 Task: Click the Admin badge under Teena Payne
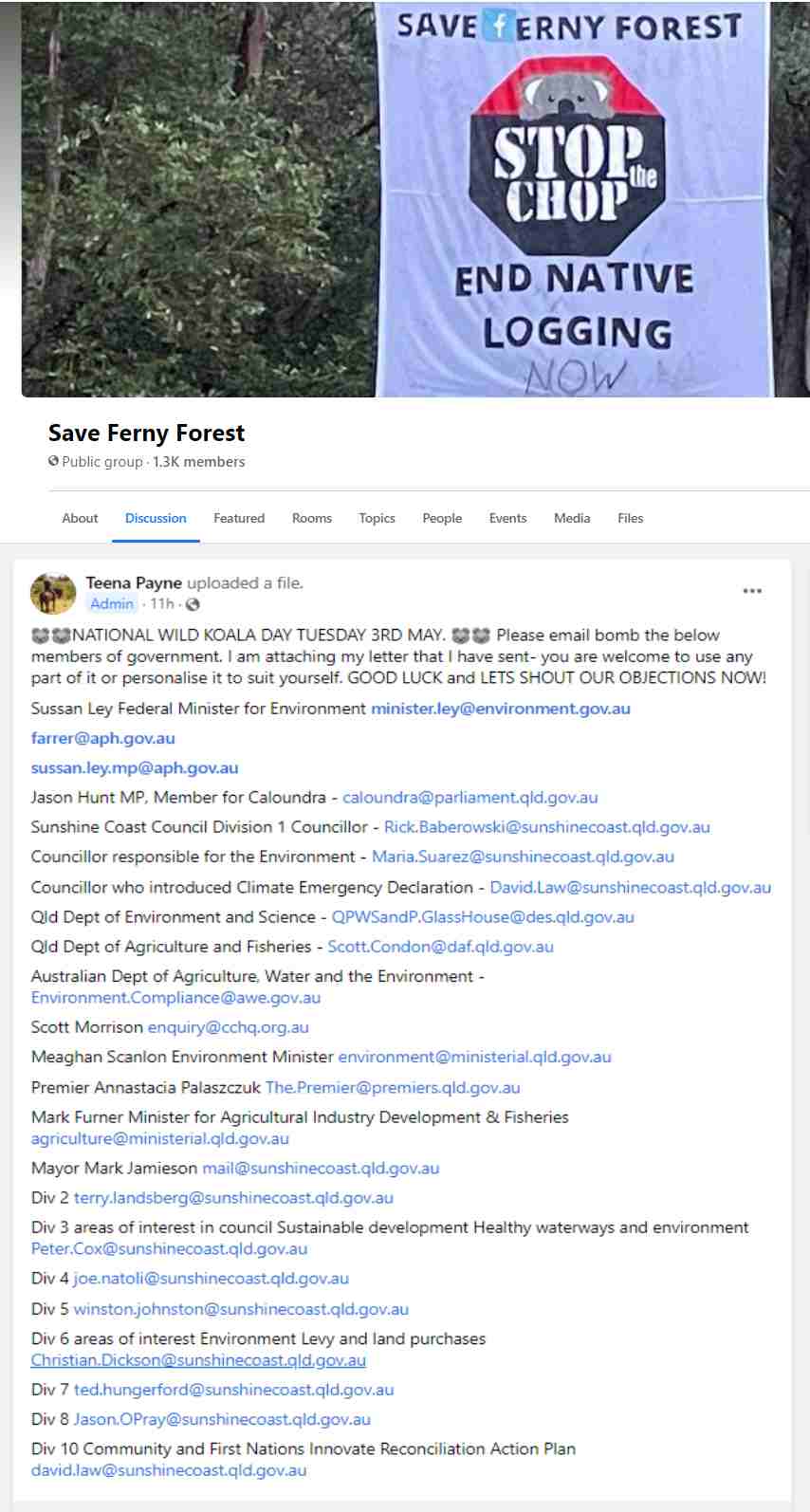click(x=112, y=604)
